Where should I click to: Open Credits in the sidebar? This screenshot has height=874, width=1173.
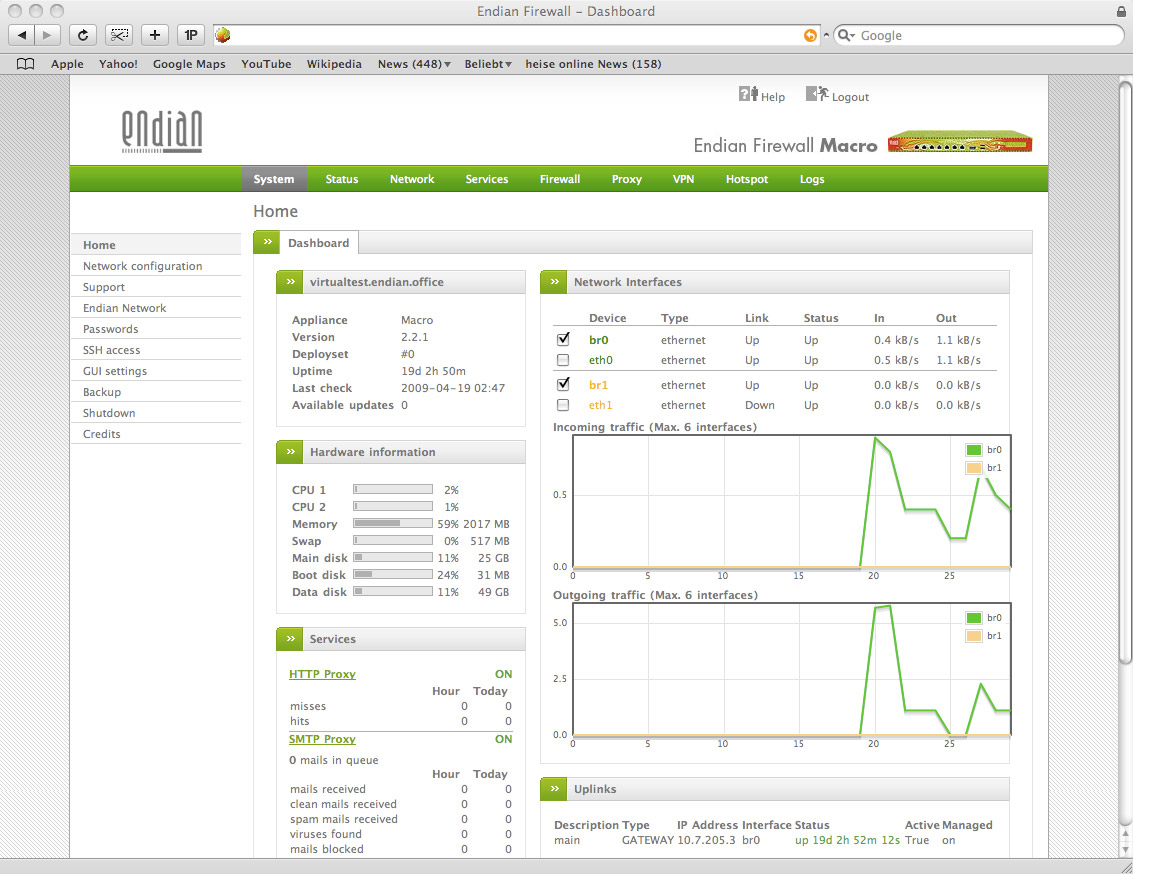coord(156,433)
